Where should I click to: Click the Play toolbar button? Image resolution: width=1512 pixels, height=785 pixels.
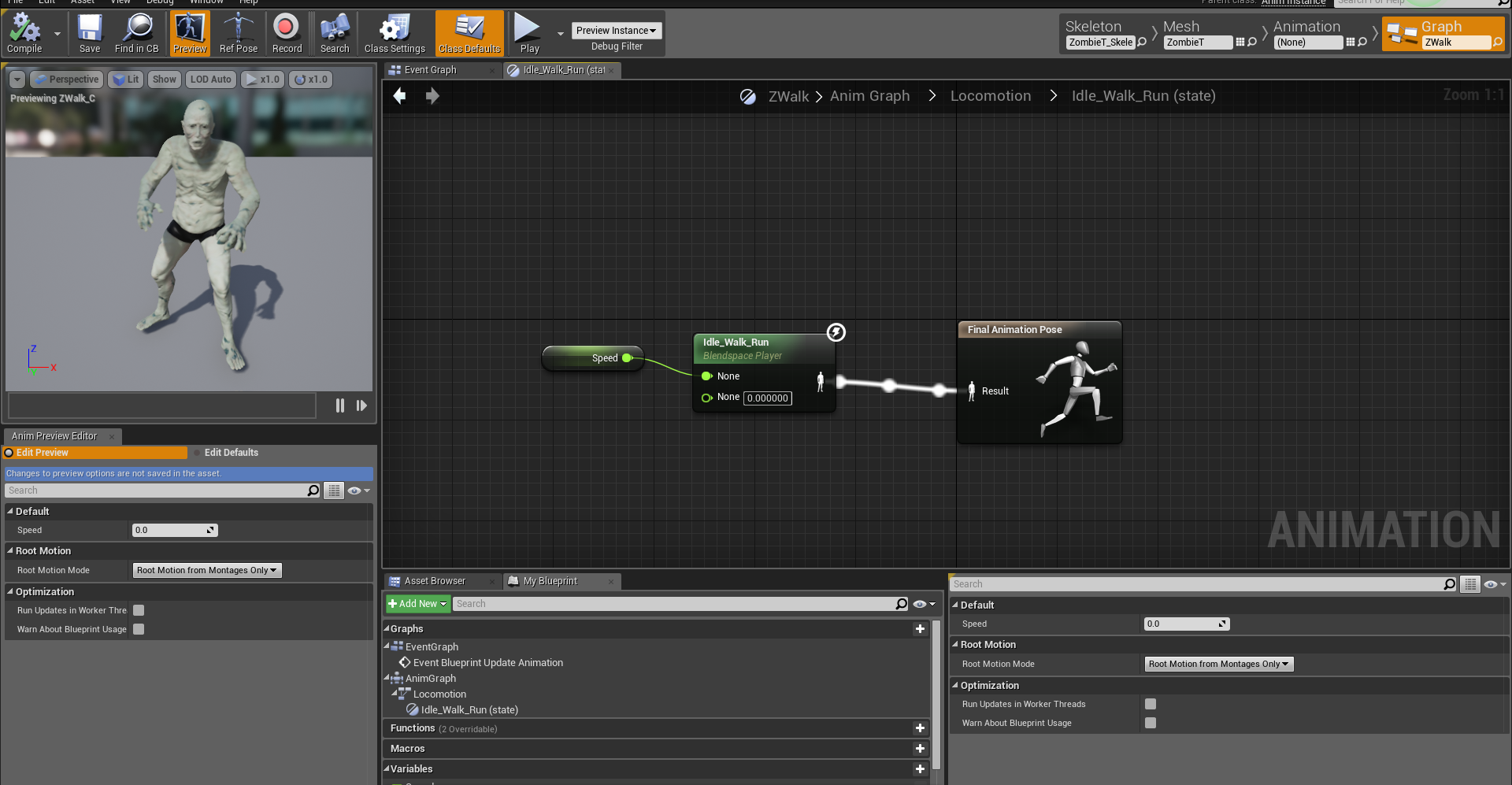pyautogui.click(x=529, y=33)
